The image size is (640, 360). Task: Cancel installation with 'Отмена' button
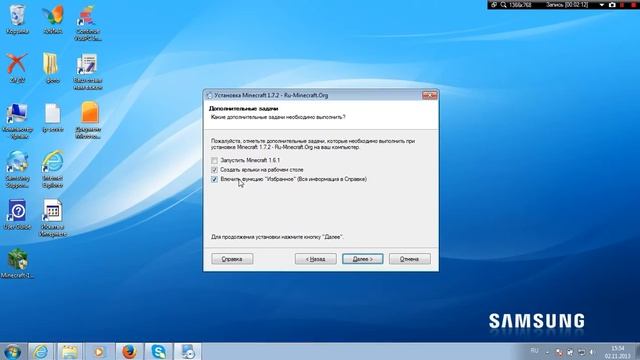pyautogui.click(x=409, y=259)
